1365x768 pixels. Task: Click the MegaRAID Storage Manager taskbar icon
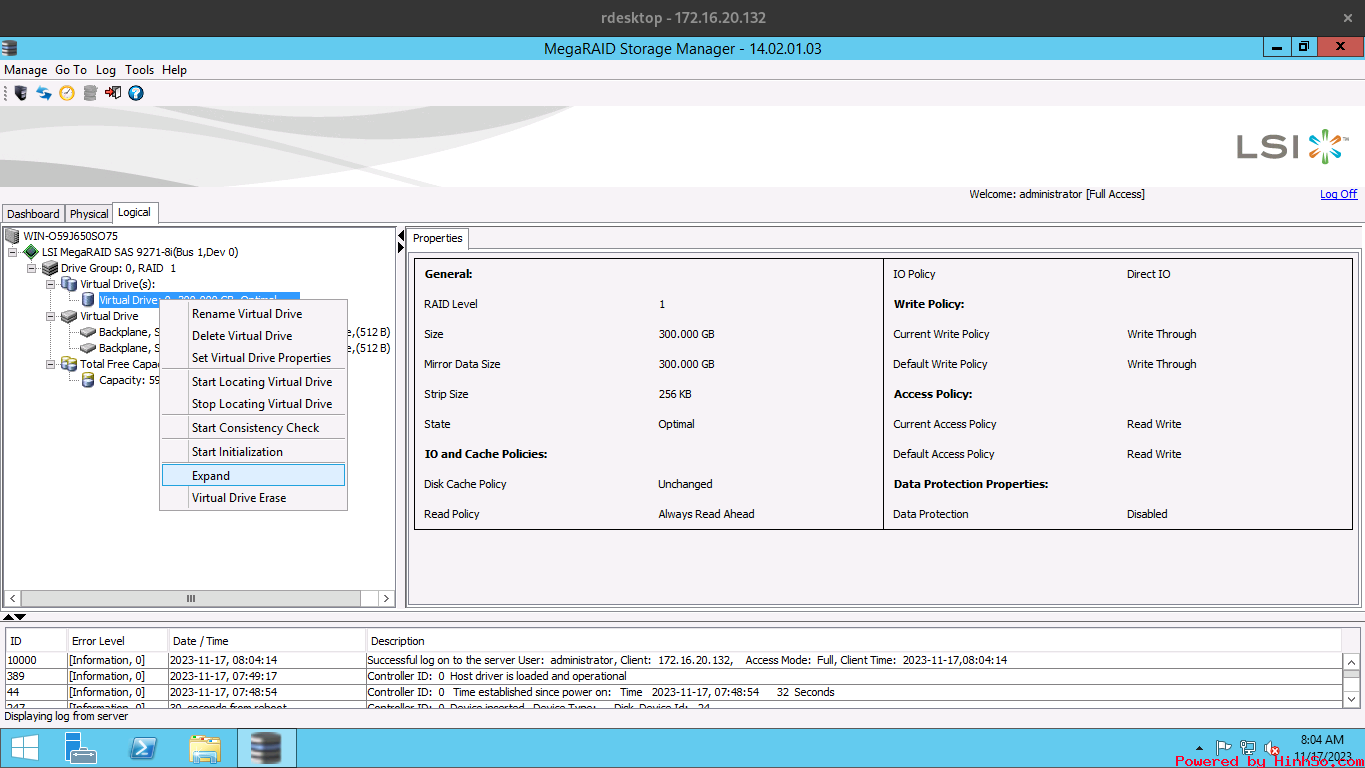click(266, 748)
